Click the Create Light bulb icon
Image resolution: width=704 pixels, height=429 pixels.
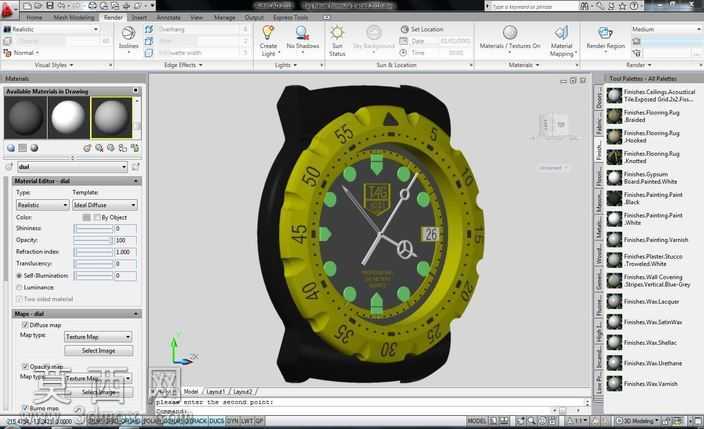click(268, 33)
